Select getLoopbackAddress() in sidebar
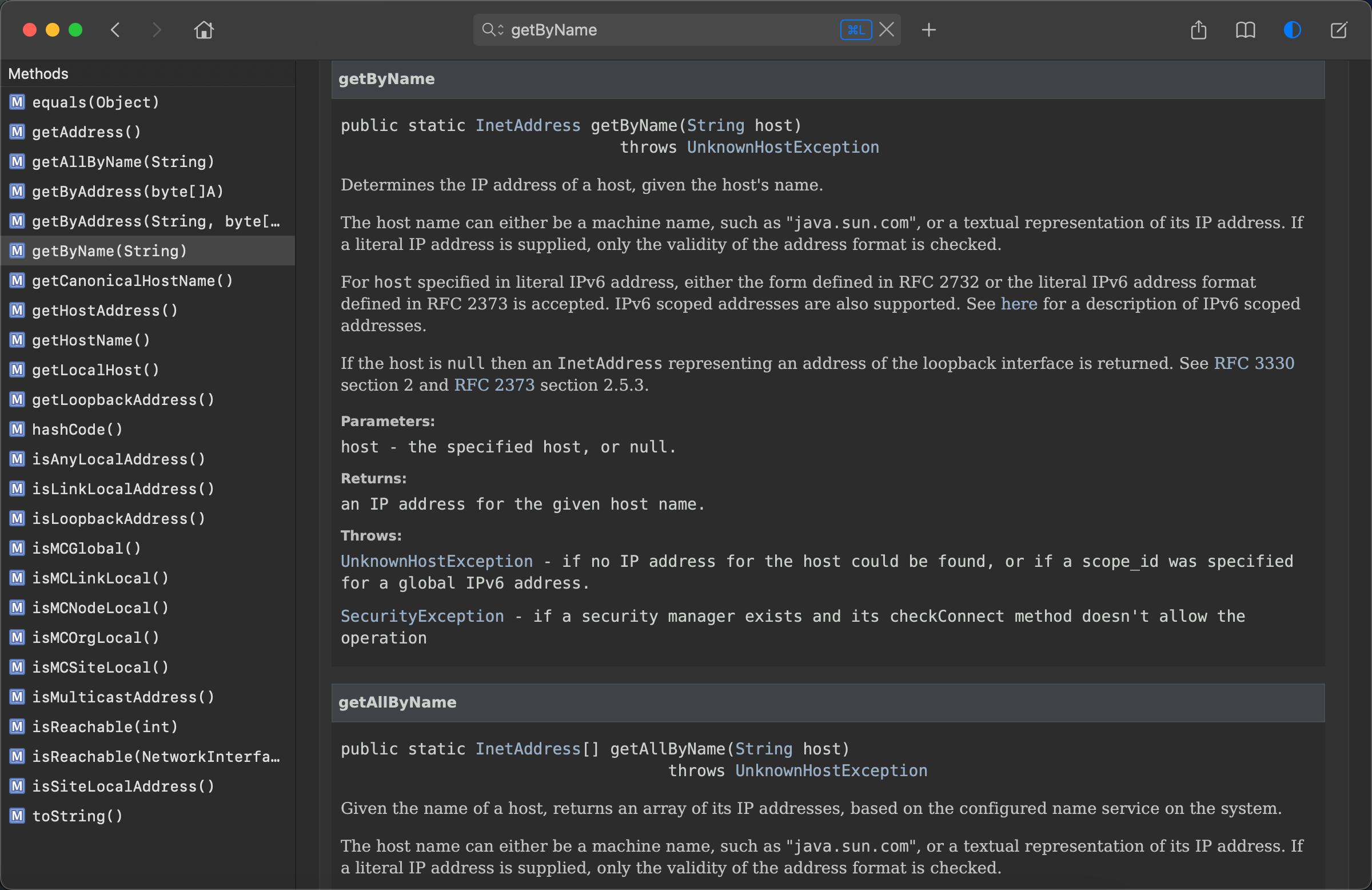The width and height of the screenshot is (1372, 890). pyautogui.click(x=148, y=400)
